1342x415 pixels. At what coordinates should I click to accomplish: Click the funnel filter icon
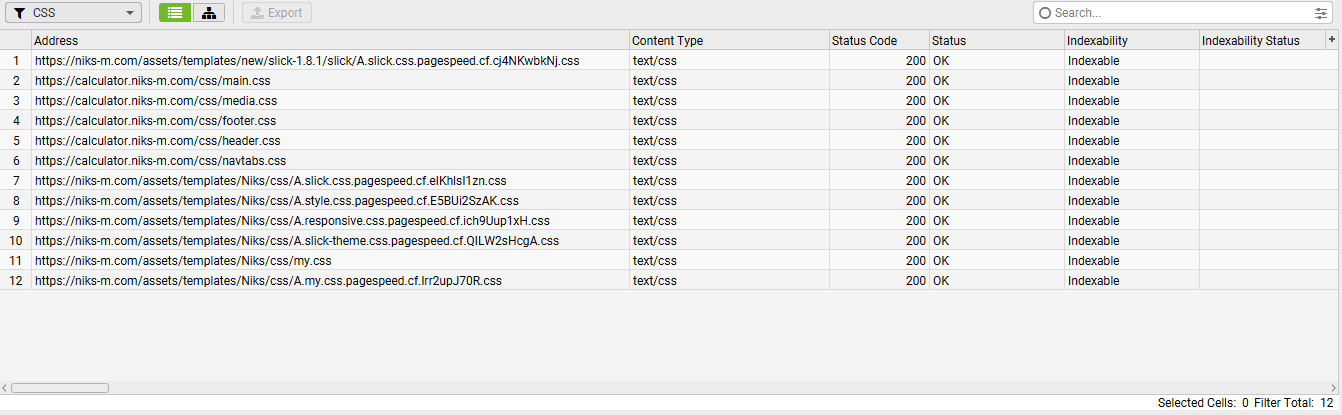19,13
